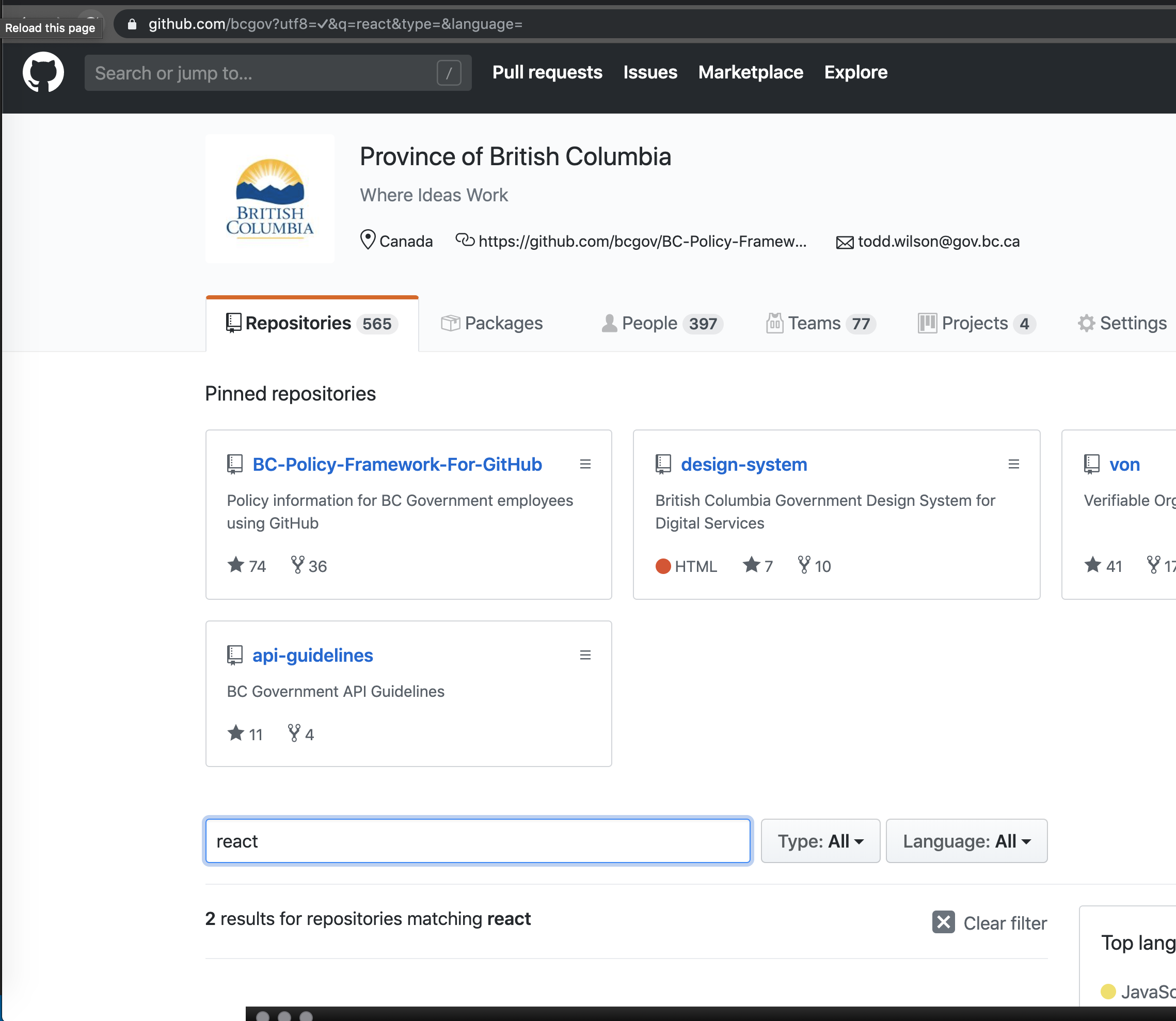
Task: Click the Clear filter link
Action: 1005,923
